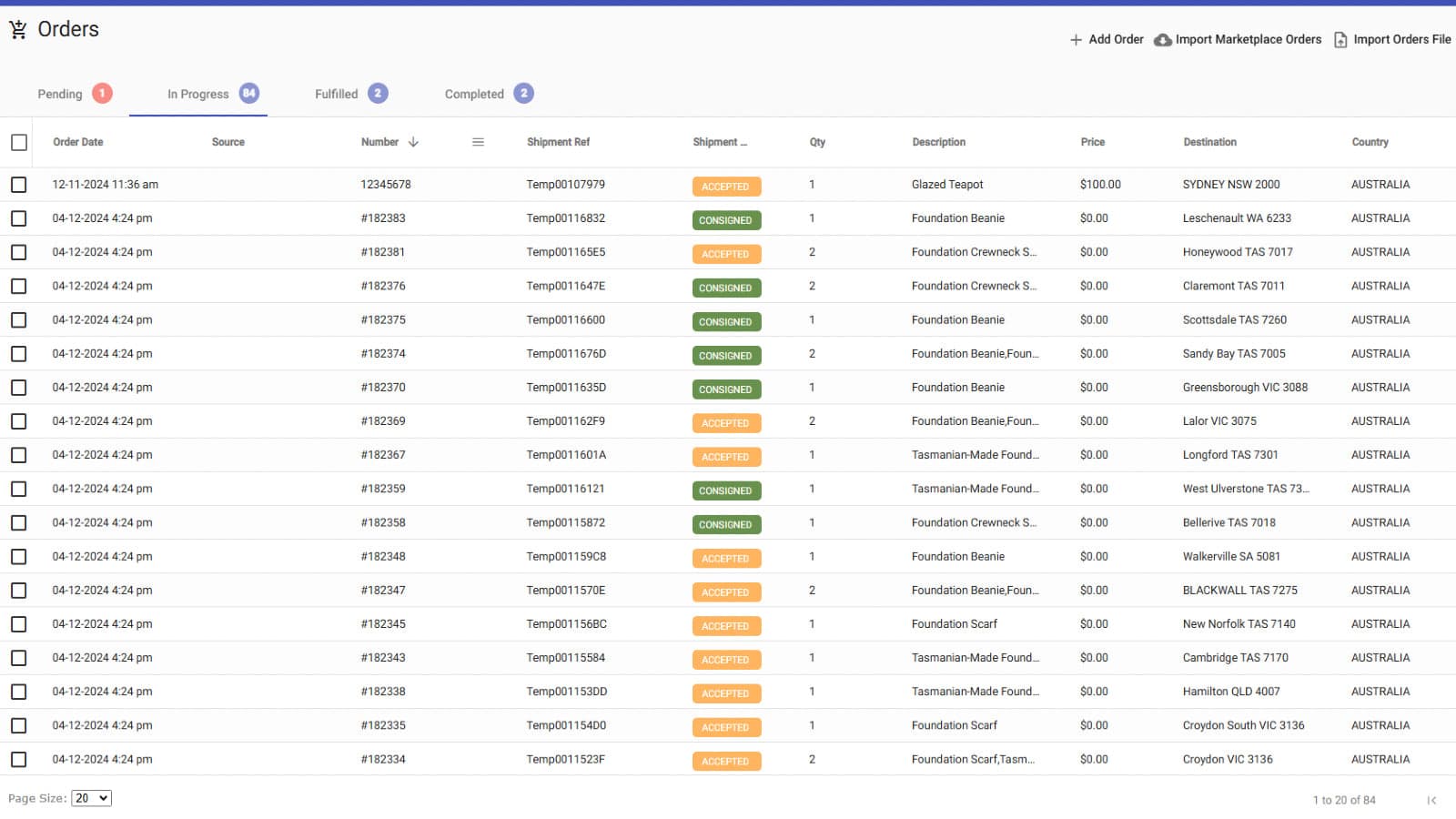Open the Number column hamburger menu icon
Image resolution: width=1456 pixels, height=819 pixels.
click(x=478, y=142)
